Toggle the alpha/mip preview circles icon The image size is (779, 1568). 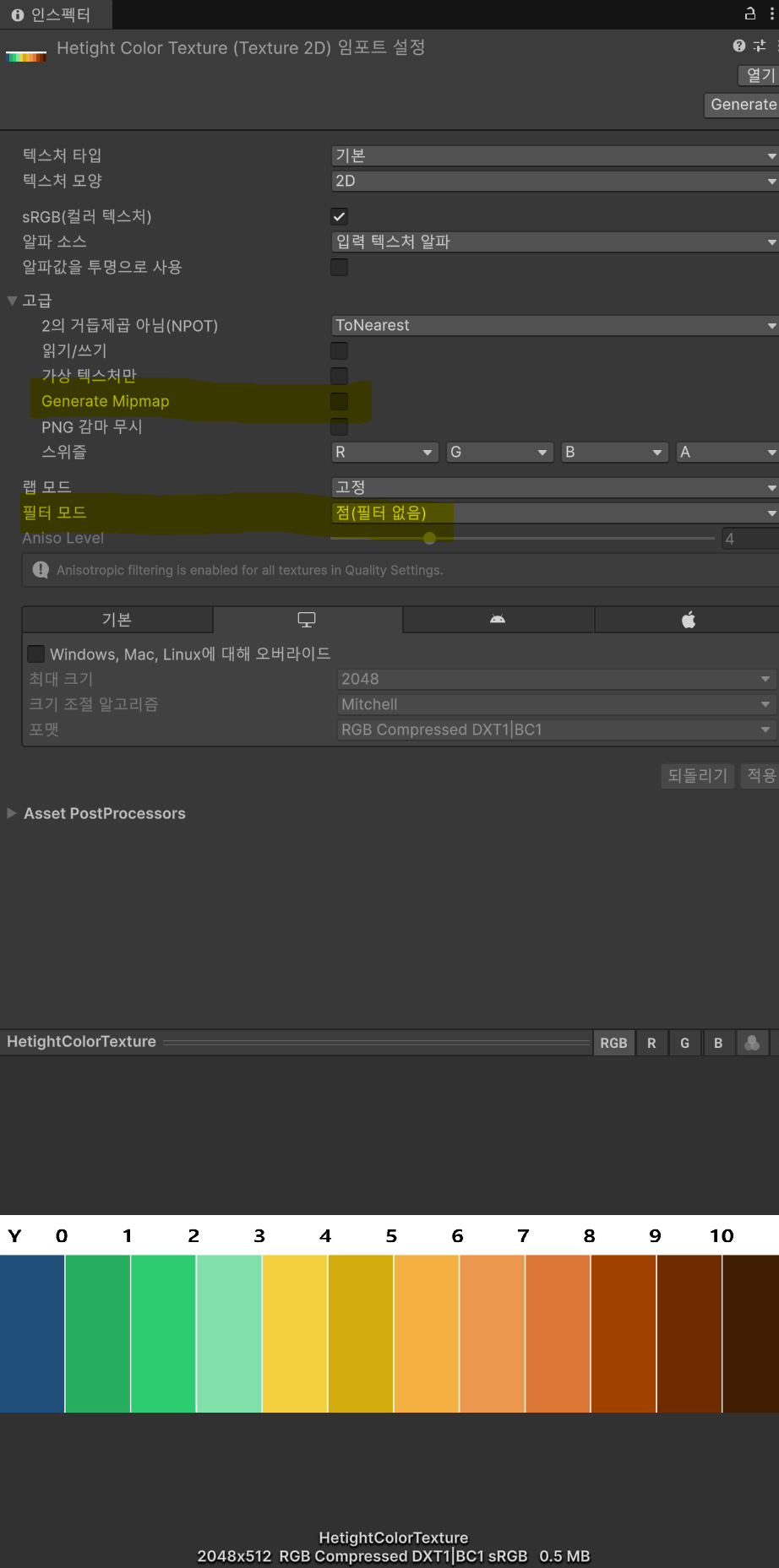pos(752,1043)
